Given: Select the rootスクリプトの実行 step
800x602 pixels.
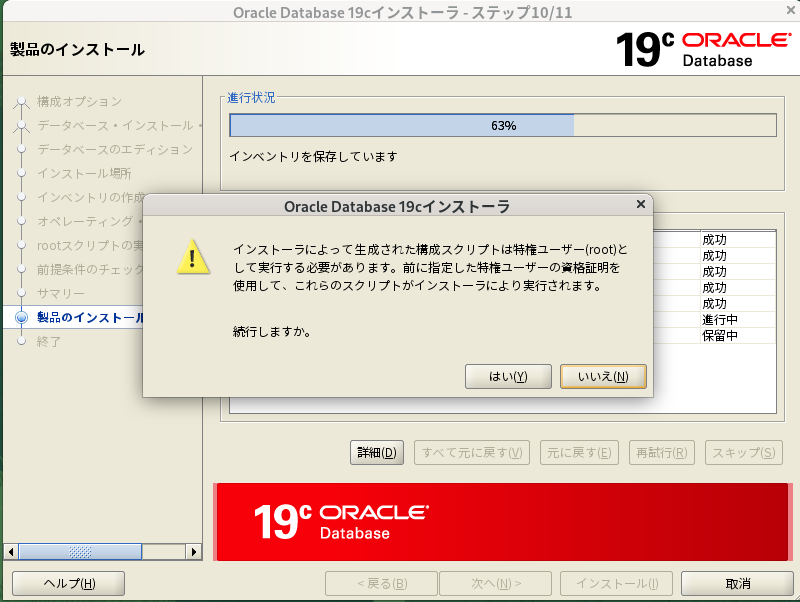Looking at the screenshot, I should (x=90, y=245).
